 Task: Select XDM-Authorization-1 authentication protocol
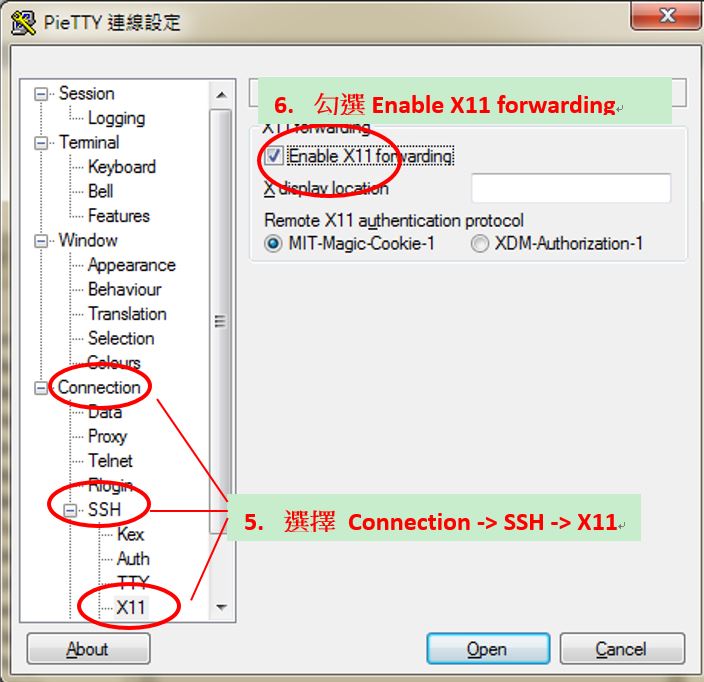click(x=480, y=244)
